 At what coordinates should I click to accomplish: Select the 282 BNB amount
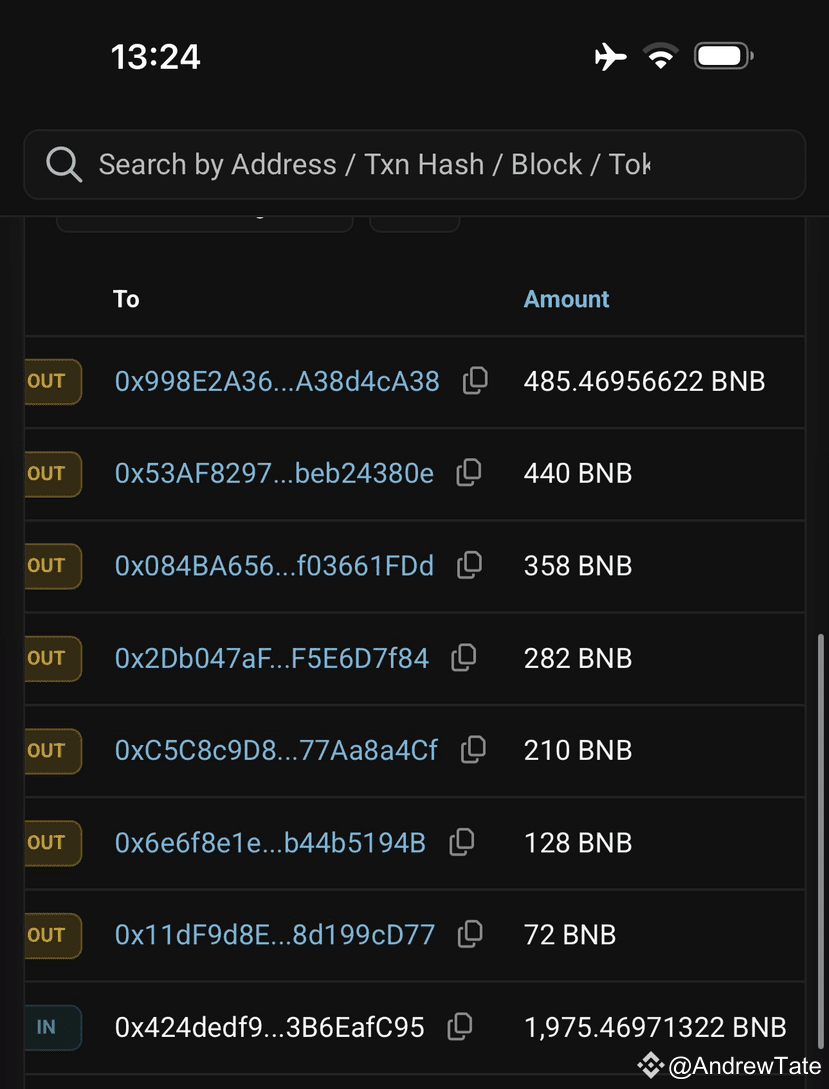pyautogui.click(x=578, y=658)
